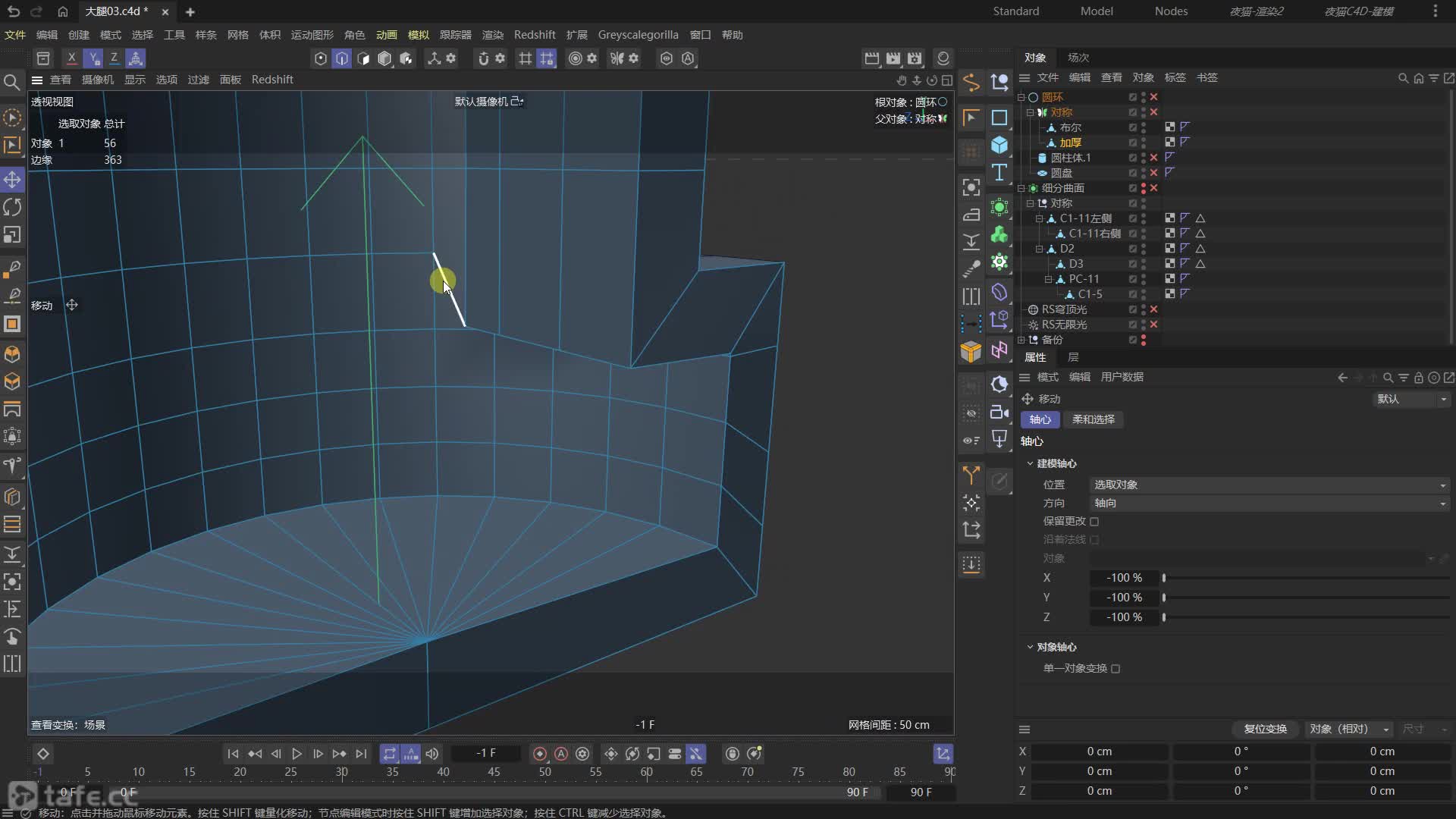This screenshot has width=1456, height=819.
Task: Open the 网格 menu
Action: coord(237,35)
